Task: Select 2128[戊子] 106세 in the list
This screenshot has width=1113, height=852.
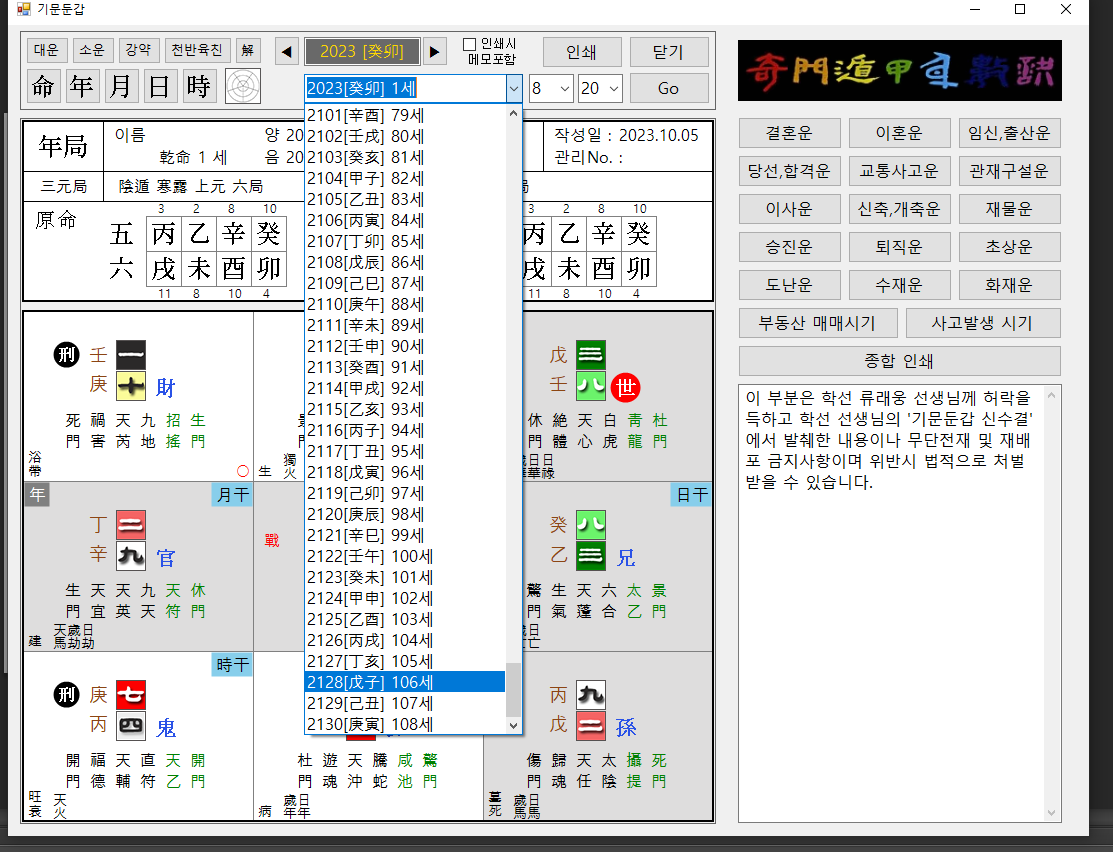Action: pyautogui.click(x=405, y=682)
